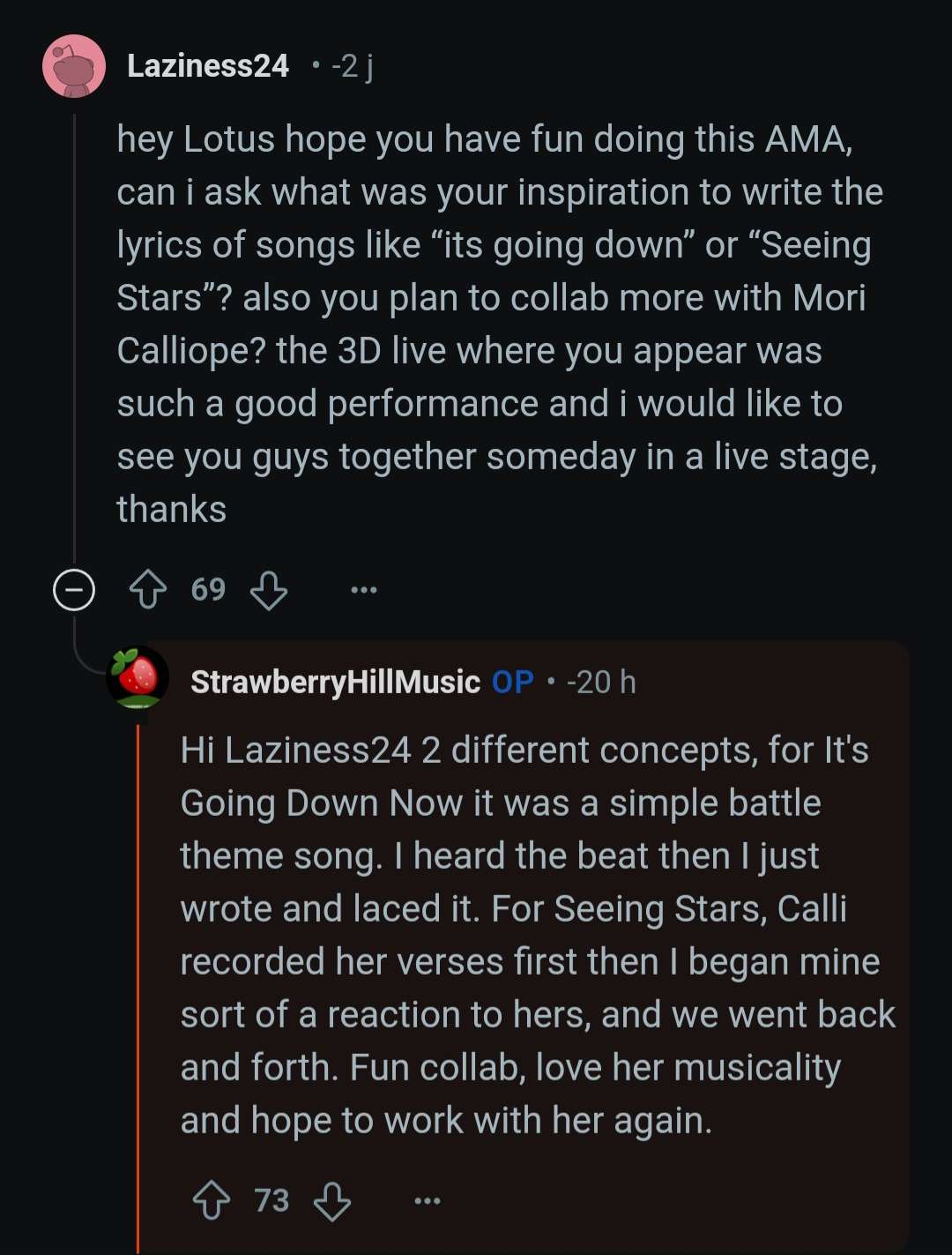Click the orange line beside OP reply
The height and width of the screenshot is (1255, 952).
coord(138,970)
